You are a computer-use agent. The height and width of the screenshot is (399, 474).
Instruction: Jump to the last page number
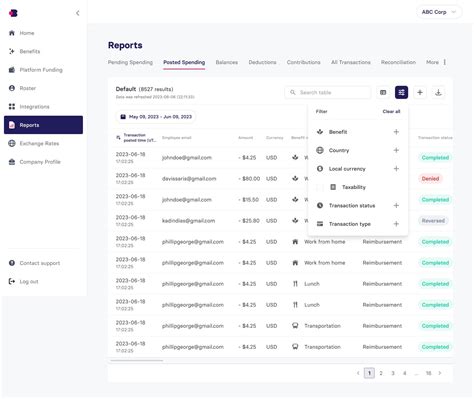(428, 373)
